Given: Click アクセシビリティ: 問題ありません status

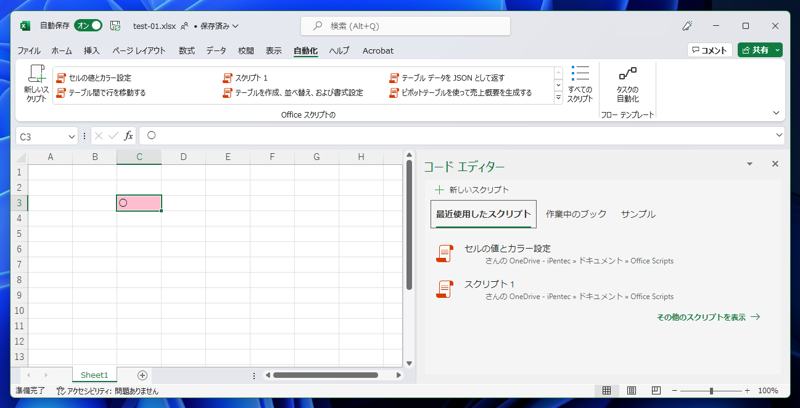Looking at the screenshot, I should 108,391.
